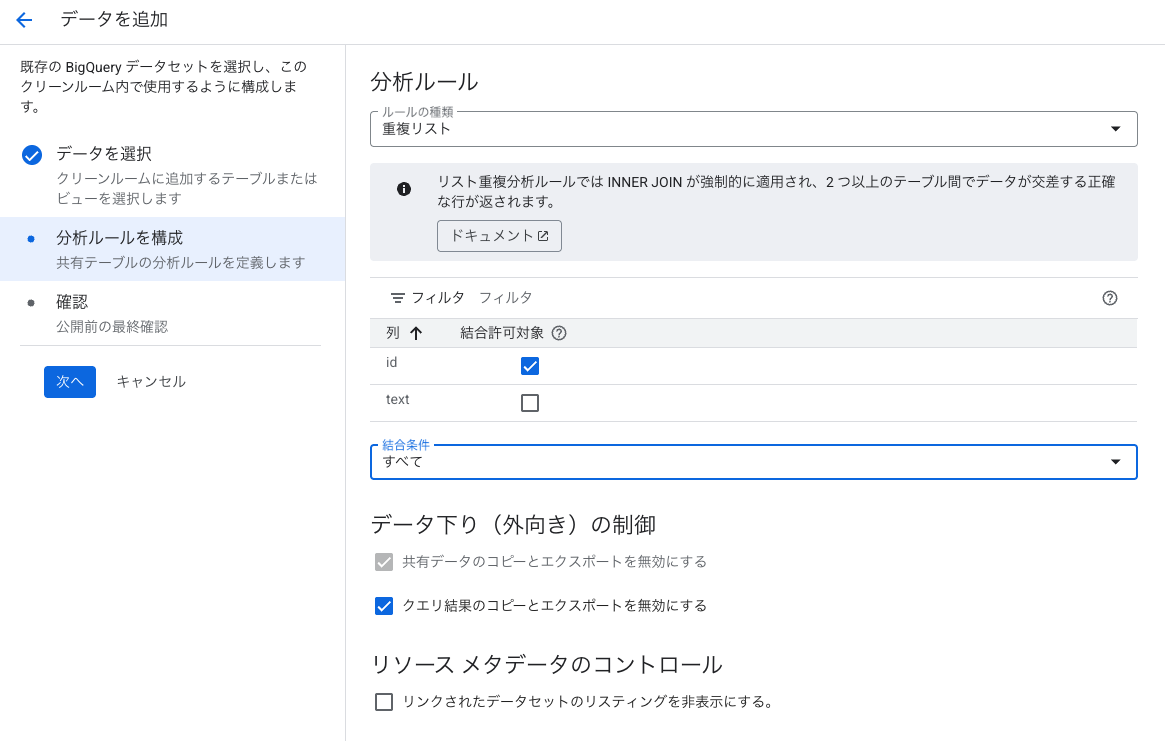Screen dimensions: 1165x741
Task: Open the データを選択 step
Action: point(104,154)
